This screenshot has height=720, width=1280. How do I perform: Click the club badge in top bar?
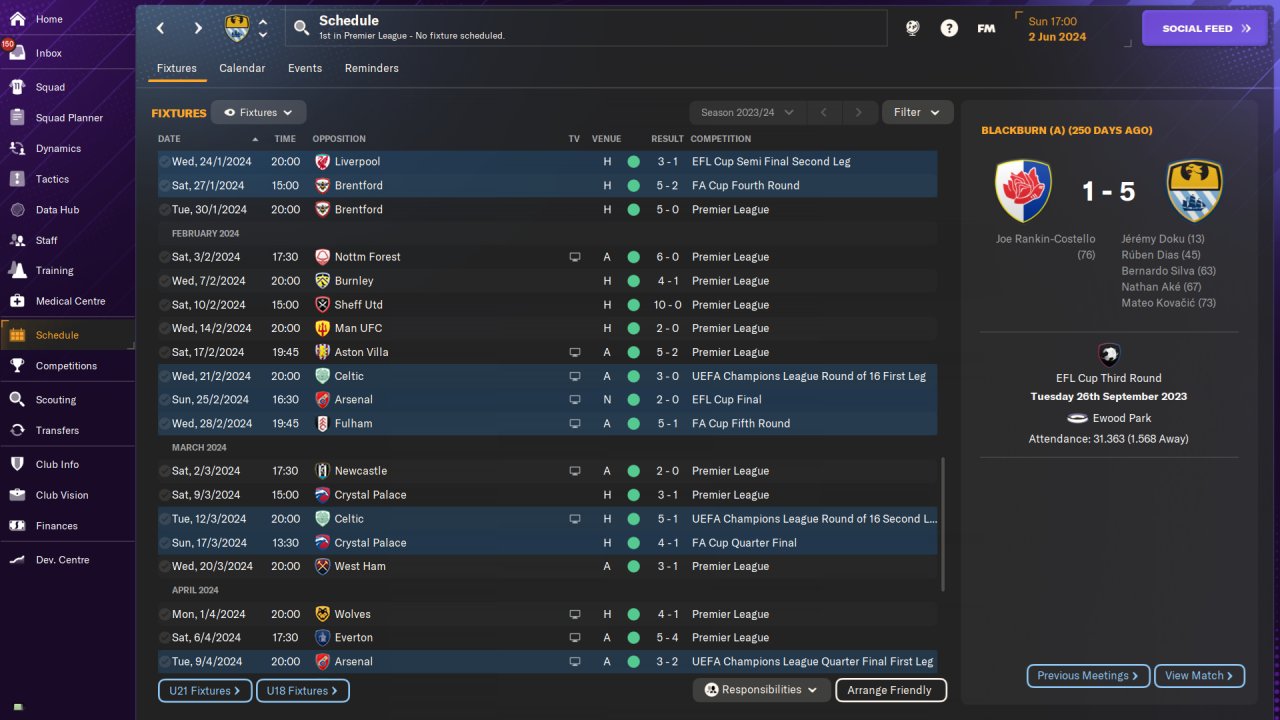(x=237, y=28)
